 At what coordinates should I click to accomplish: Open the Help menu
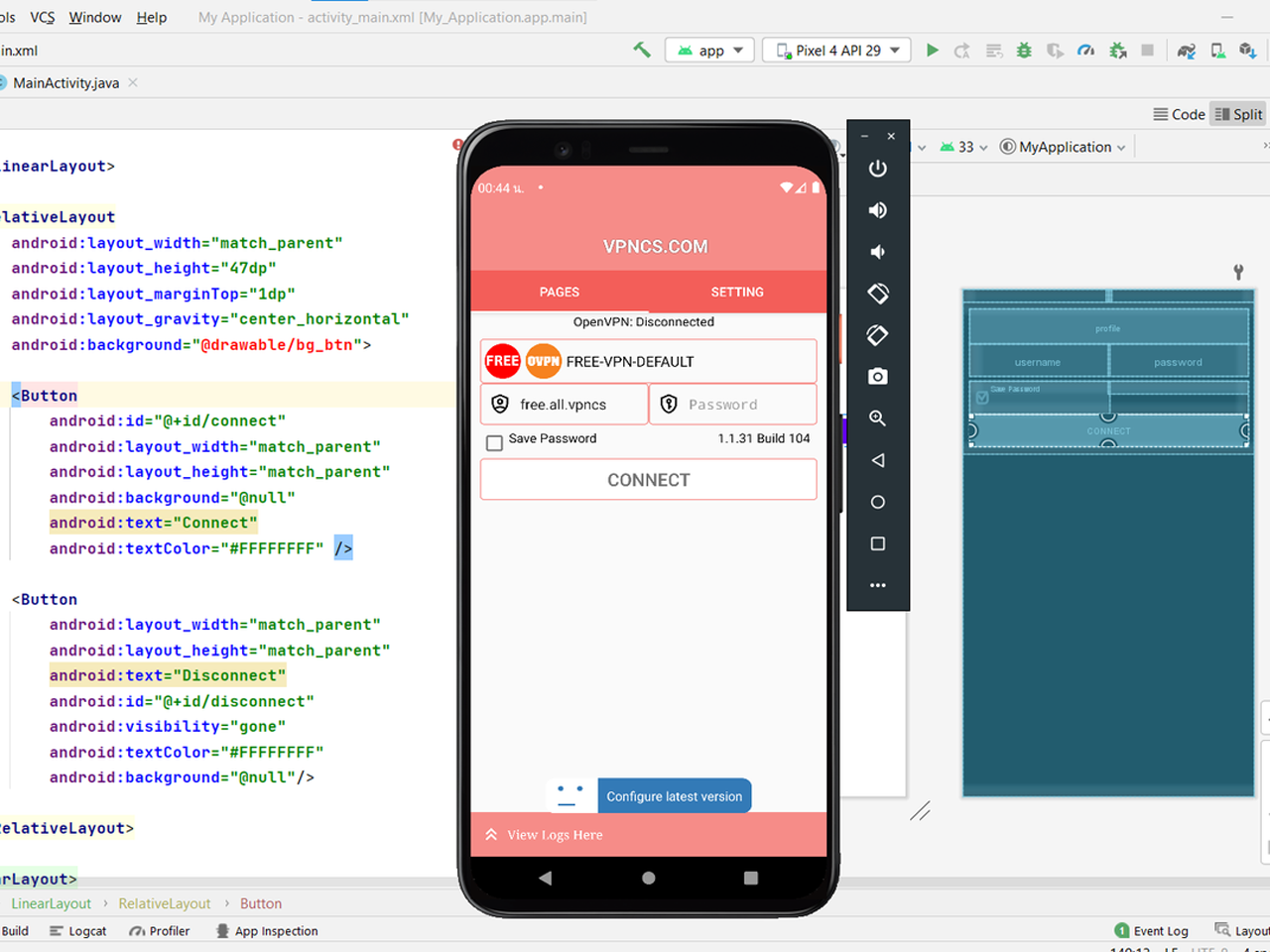[152, 17]
